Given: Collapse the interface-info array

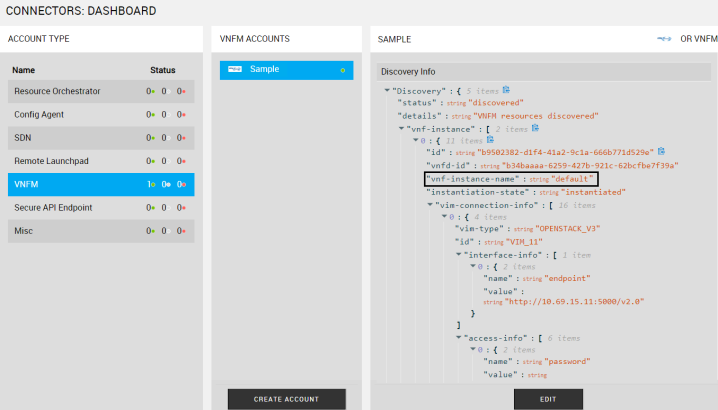Looking at the screenshot, I should (x=458, y=255).
